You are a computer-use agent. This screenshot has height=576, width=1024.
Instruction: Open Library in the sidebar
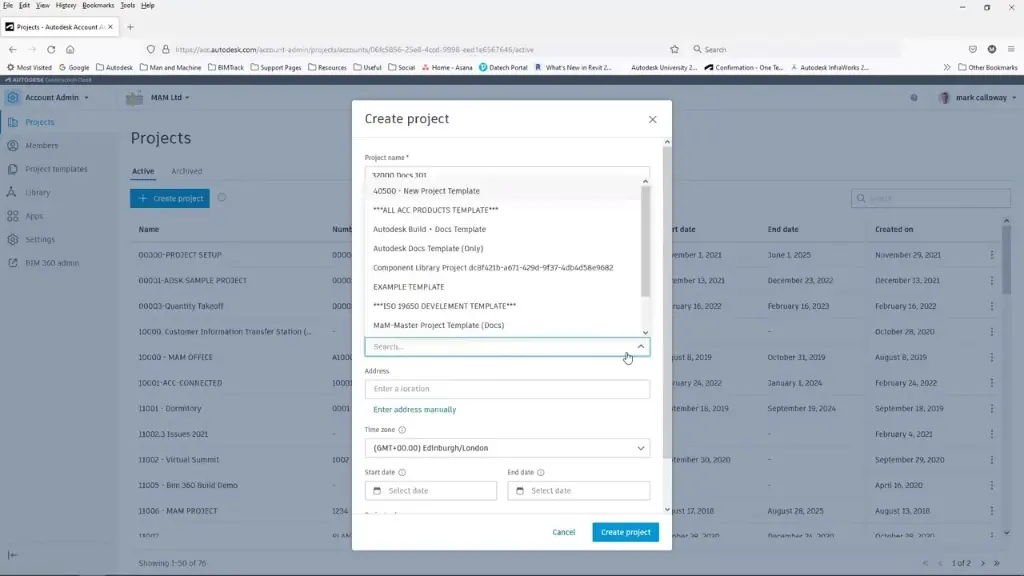click(x=37, y=193)
